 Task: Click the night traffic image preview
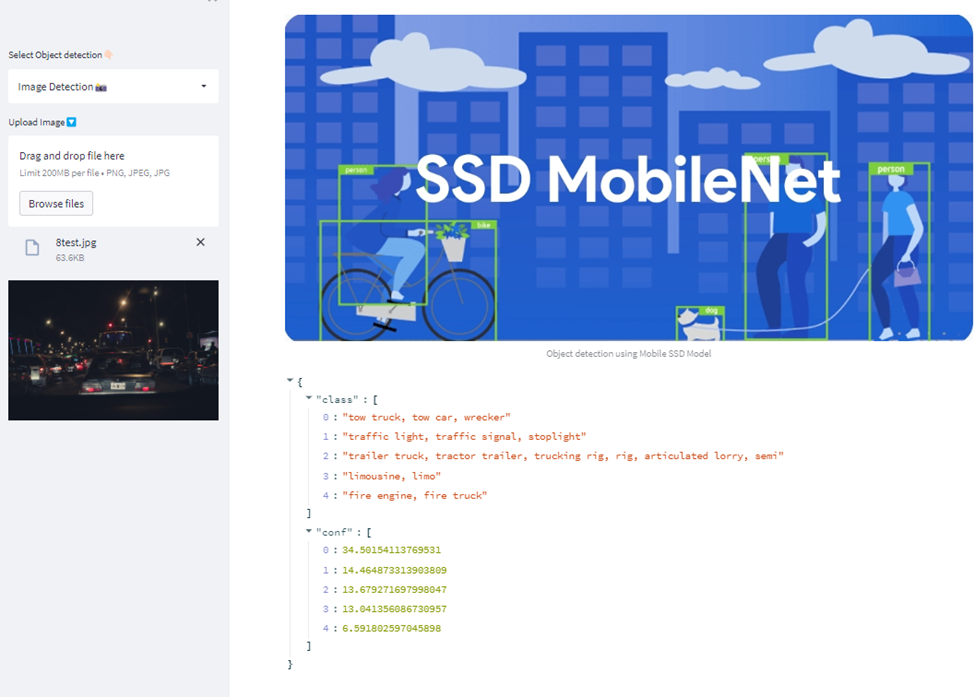click(113, 350)
